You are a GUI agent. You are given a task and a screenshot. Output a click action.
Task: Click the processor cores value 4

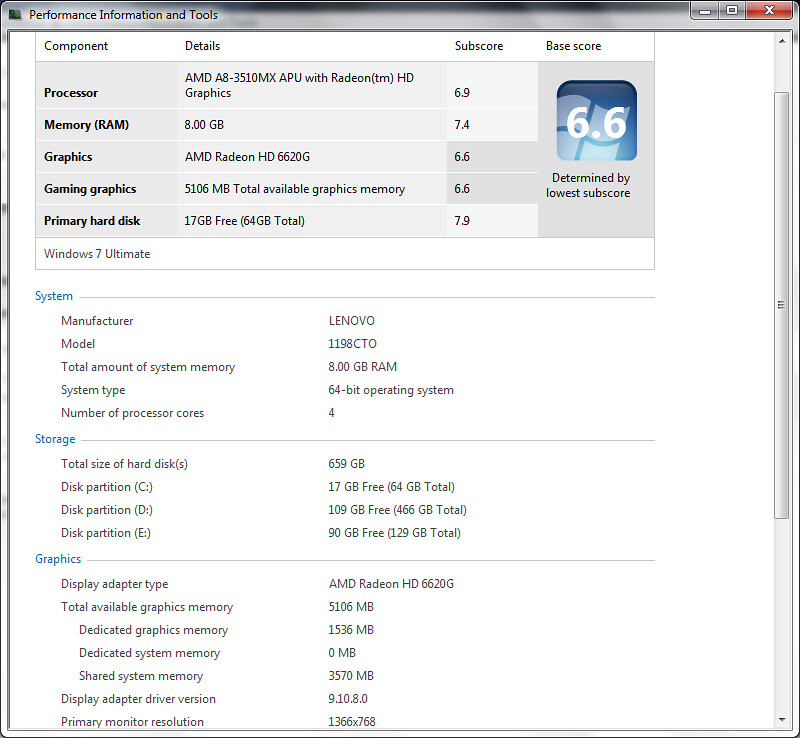click(x=332, y=413)
